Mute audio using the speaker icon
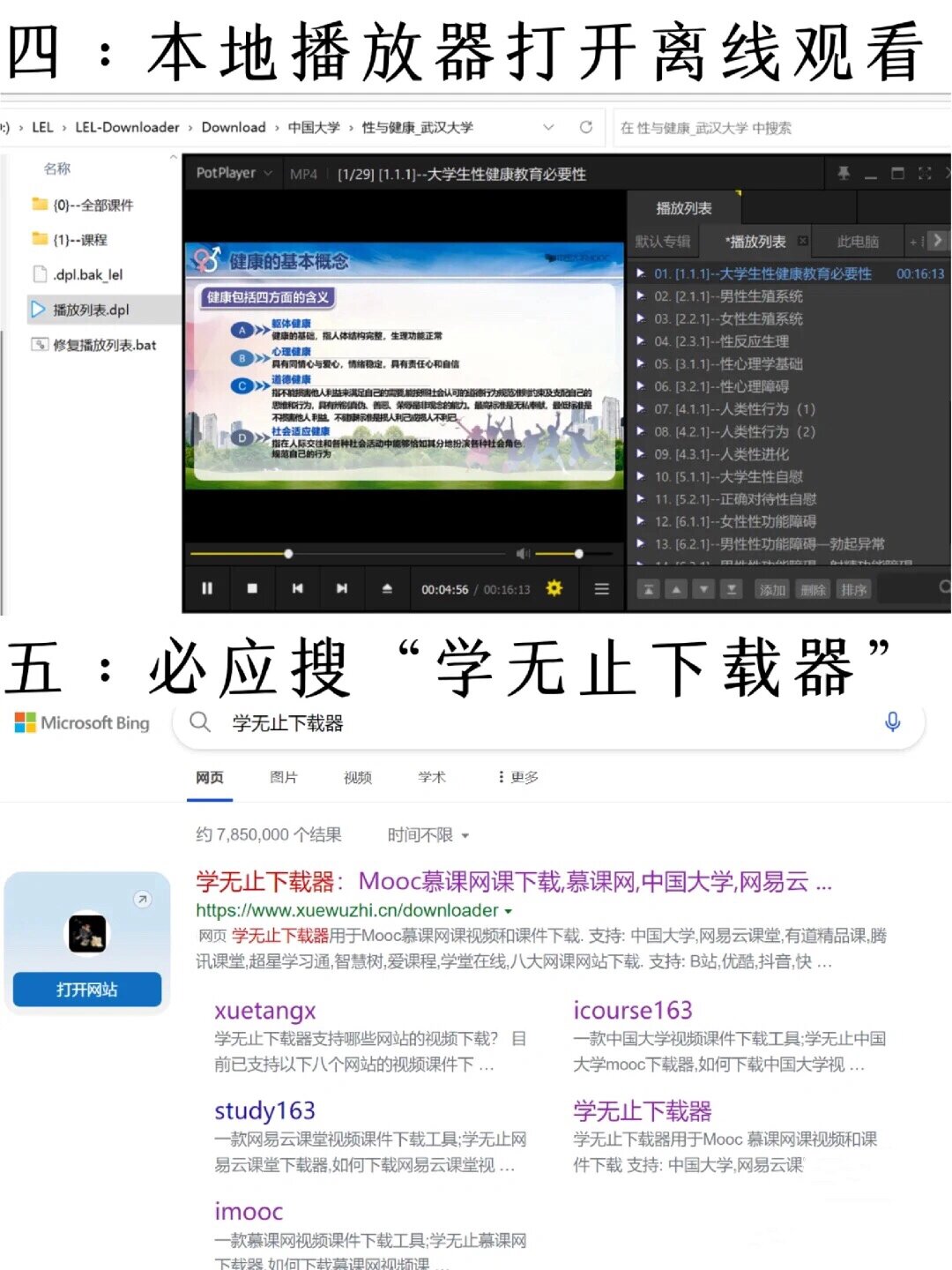The width and height of the screenshot is (952, 1270). coord(523,554)
